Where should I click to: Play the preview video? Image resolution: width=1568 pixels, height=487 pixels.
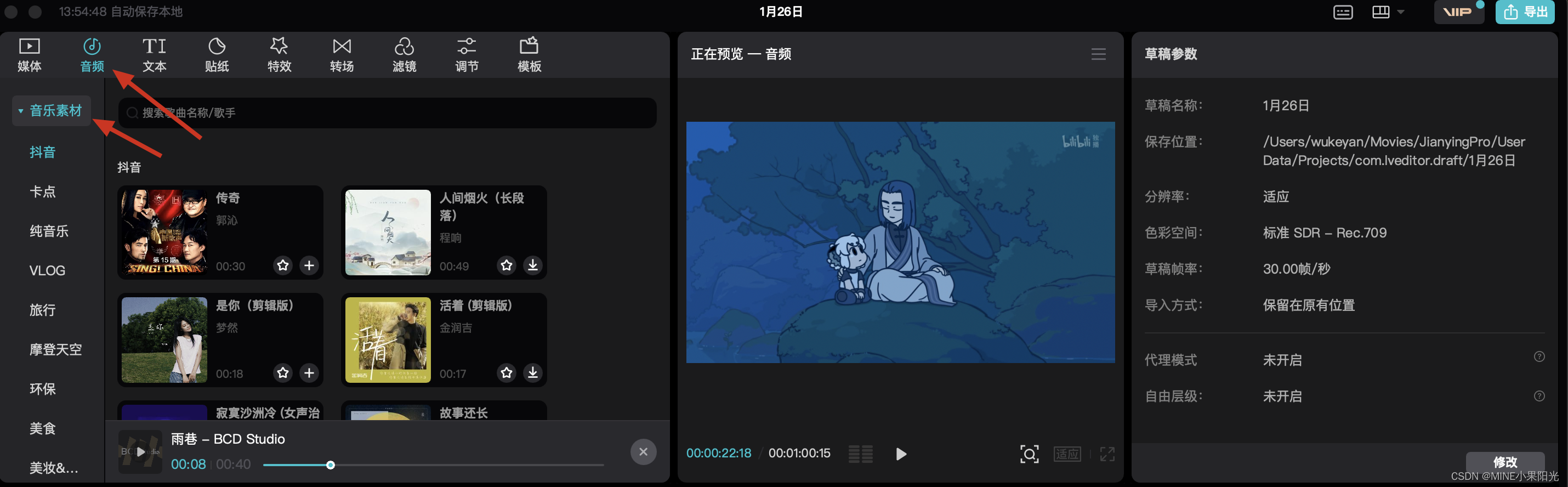pos(901,454)
